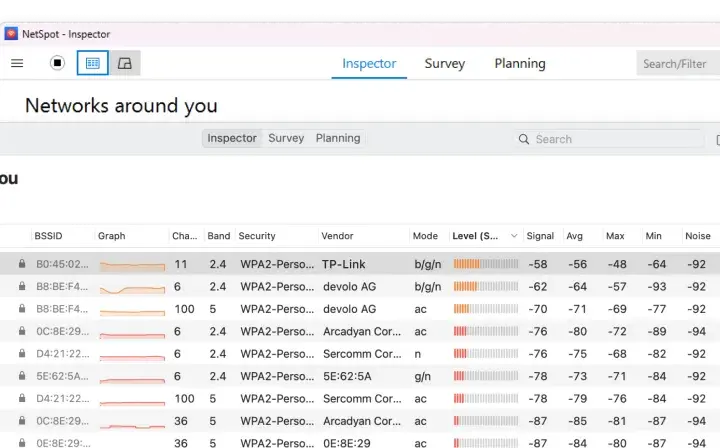Click lock icon of B0:45:02 row

point(22,263)
